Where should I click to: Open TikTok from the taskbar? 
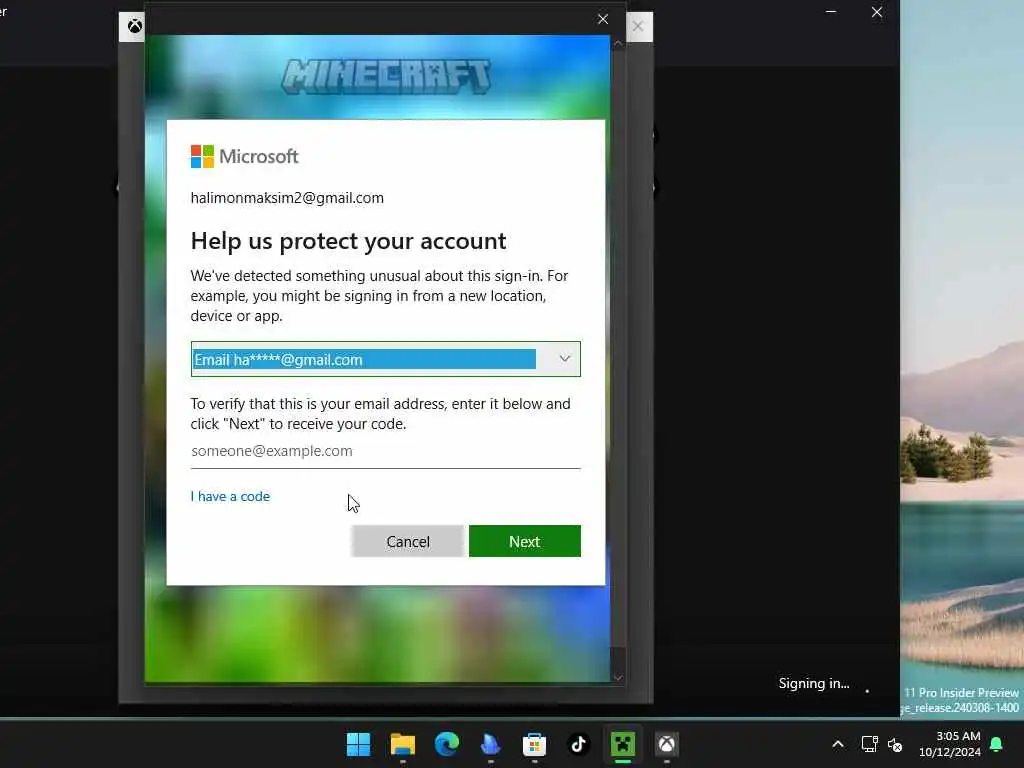point(579,744)
